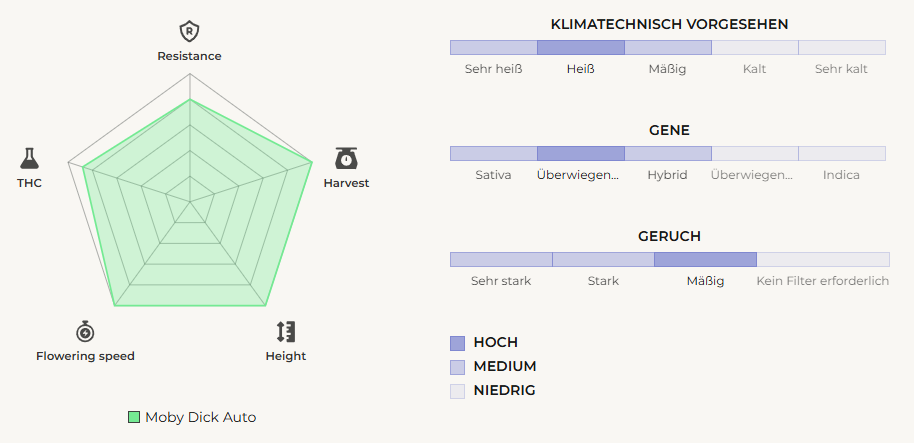Viewport: 914px width, 443px height.
Task: Click the NIEDRIG legend color square
Action: coord(458,391)
